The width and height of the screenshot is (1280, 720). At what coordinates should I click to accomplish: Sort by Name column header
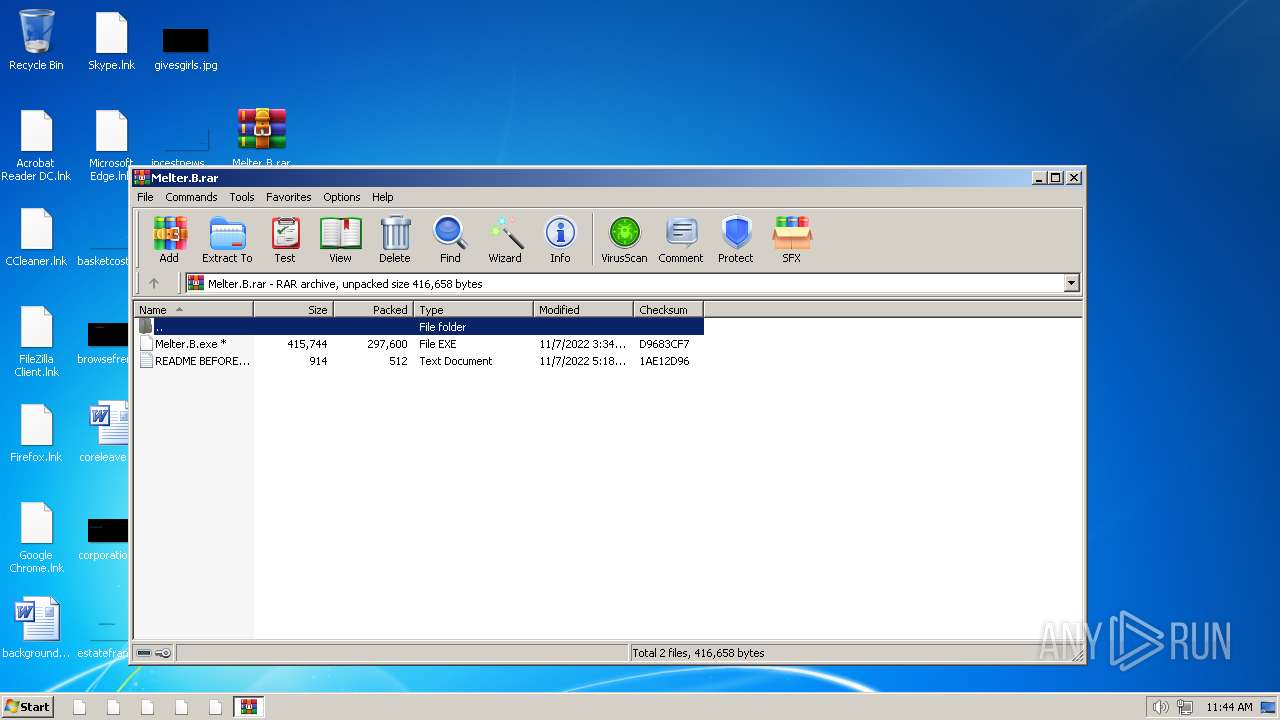pos(194,310)
